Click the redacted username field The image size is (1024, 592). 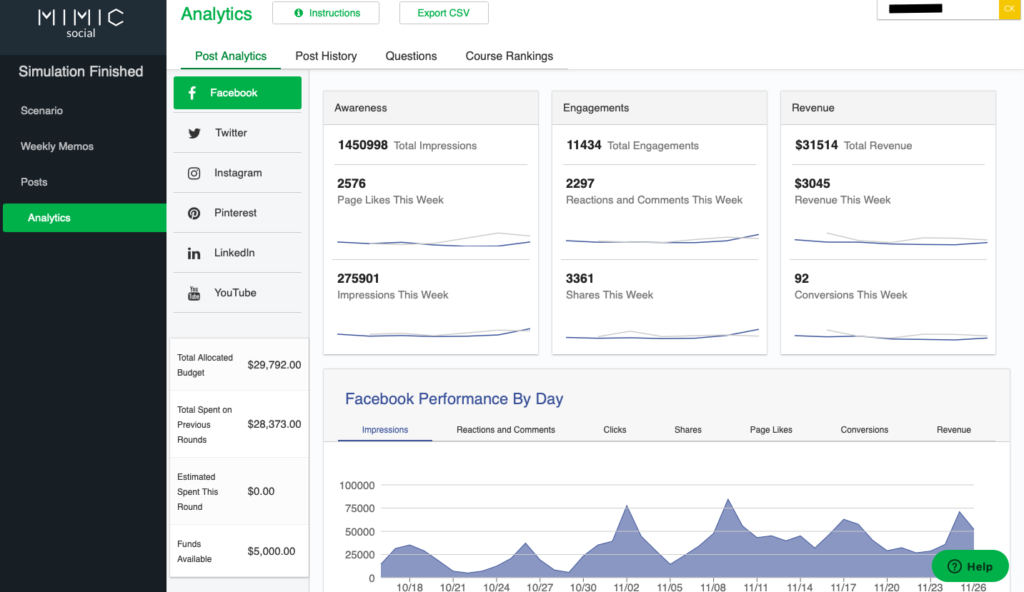(938, 9)
